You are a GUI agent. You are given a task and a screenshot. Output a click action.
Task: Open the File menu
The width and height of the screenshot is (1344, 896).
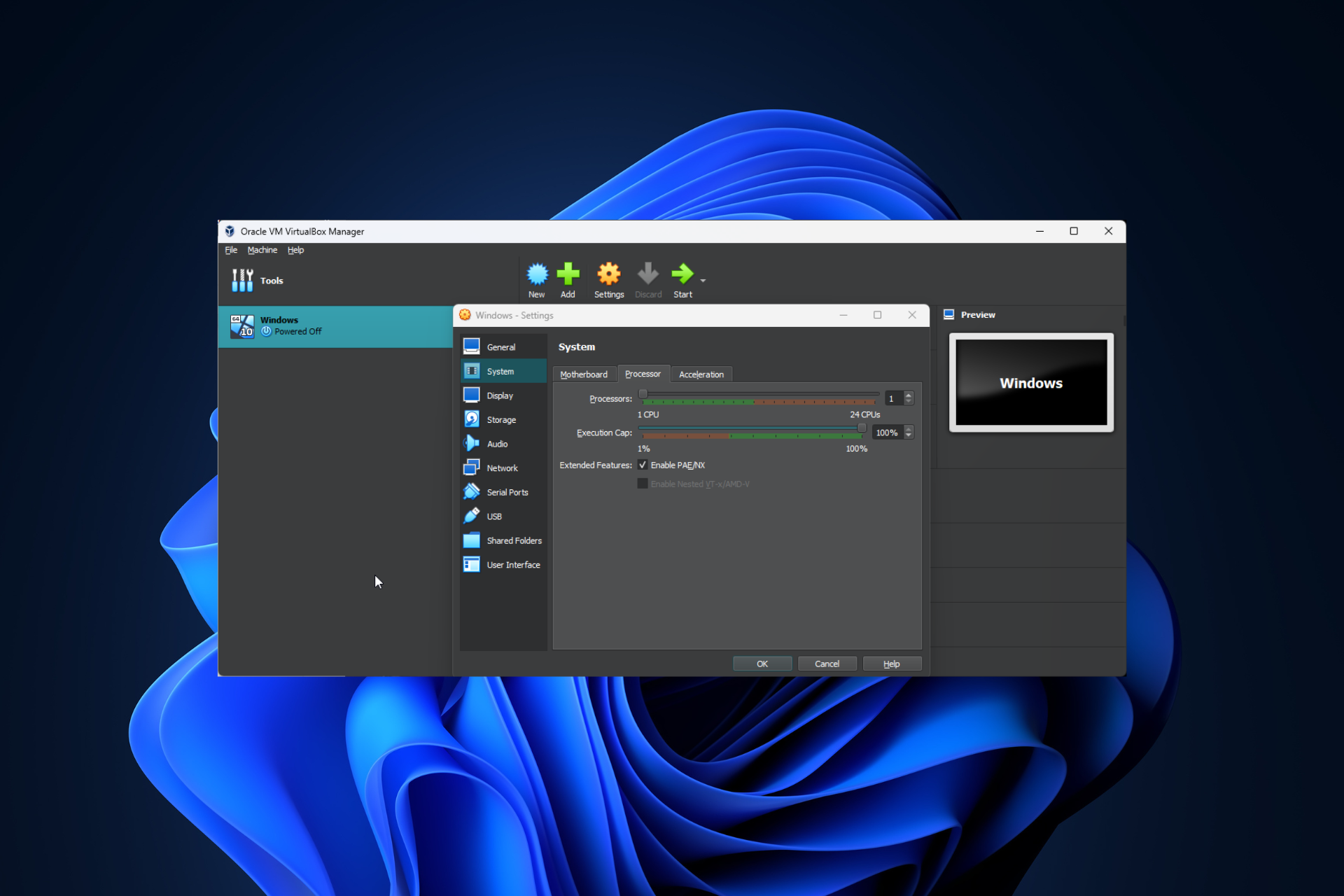[x=231, y=250]
